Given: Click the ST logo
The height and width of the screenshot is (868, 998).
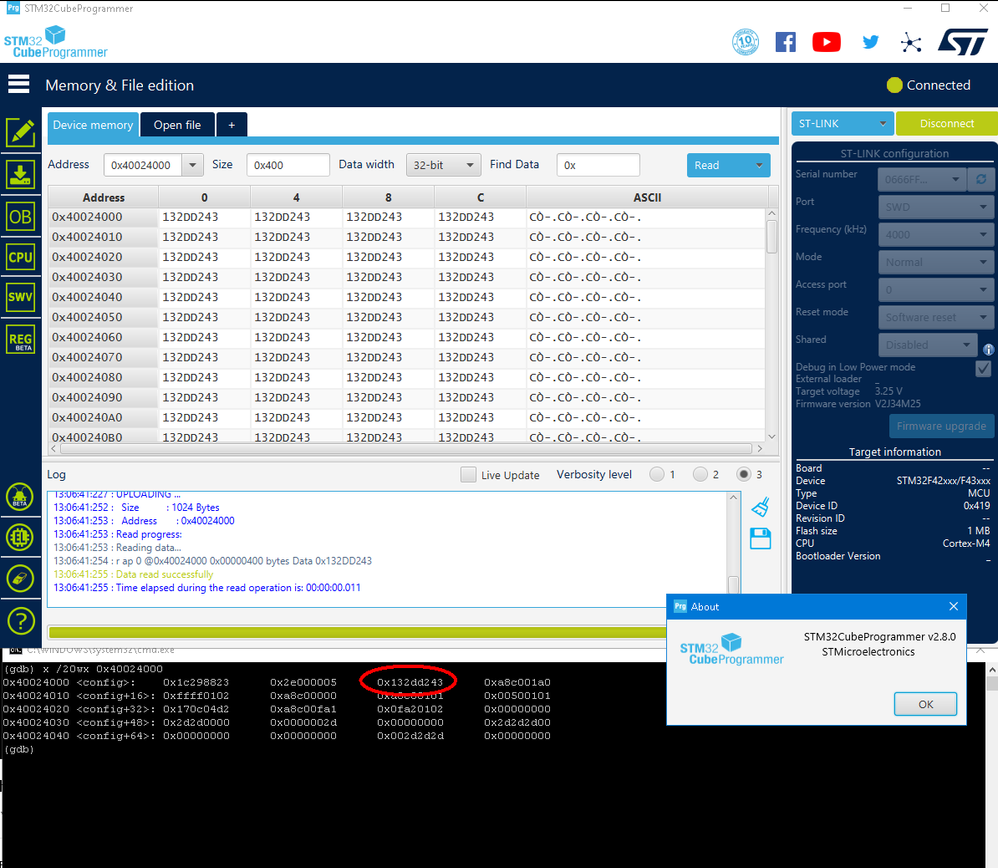Looking at the screenshot, I should [962, 42].
